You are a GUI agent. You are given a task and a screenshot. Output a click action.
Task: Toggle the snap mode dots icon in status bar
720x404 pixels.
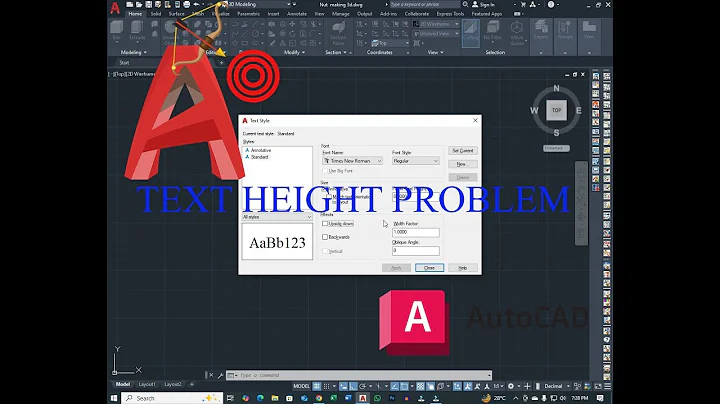tap(326, 386)
